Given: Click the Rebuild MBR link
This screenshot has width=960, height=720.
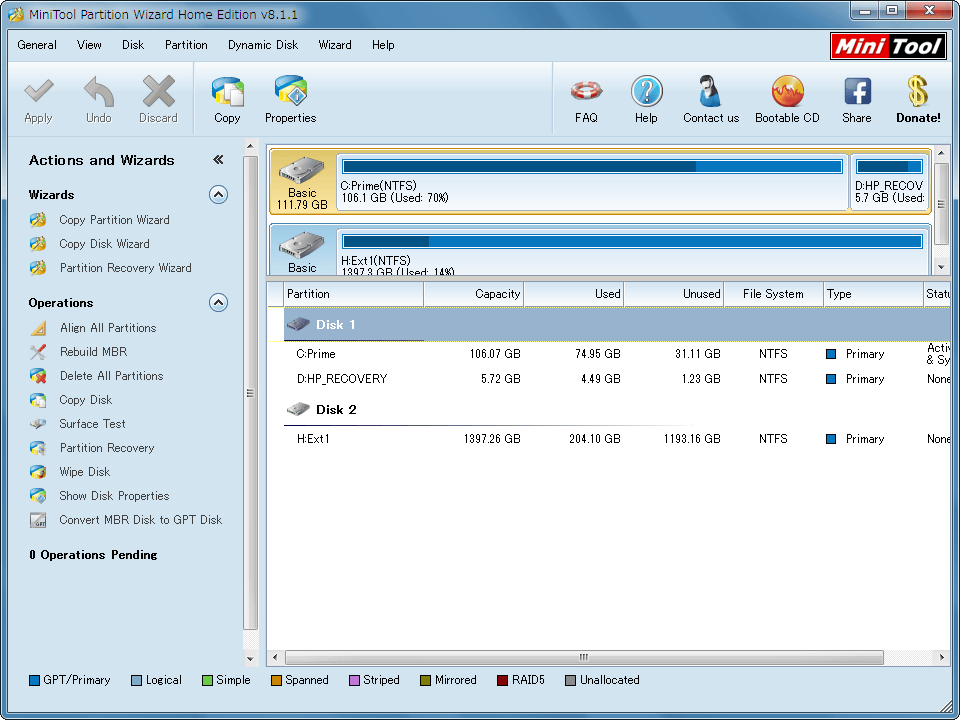Looking at the screenshot, I should 94,352.
